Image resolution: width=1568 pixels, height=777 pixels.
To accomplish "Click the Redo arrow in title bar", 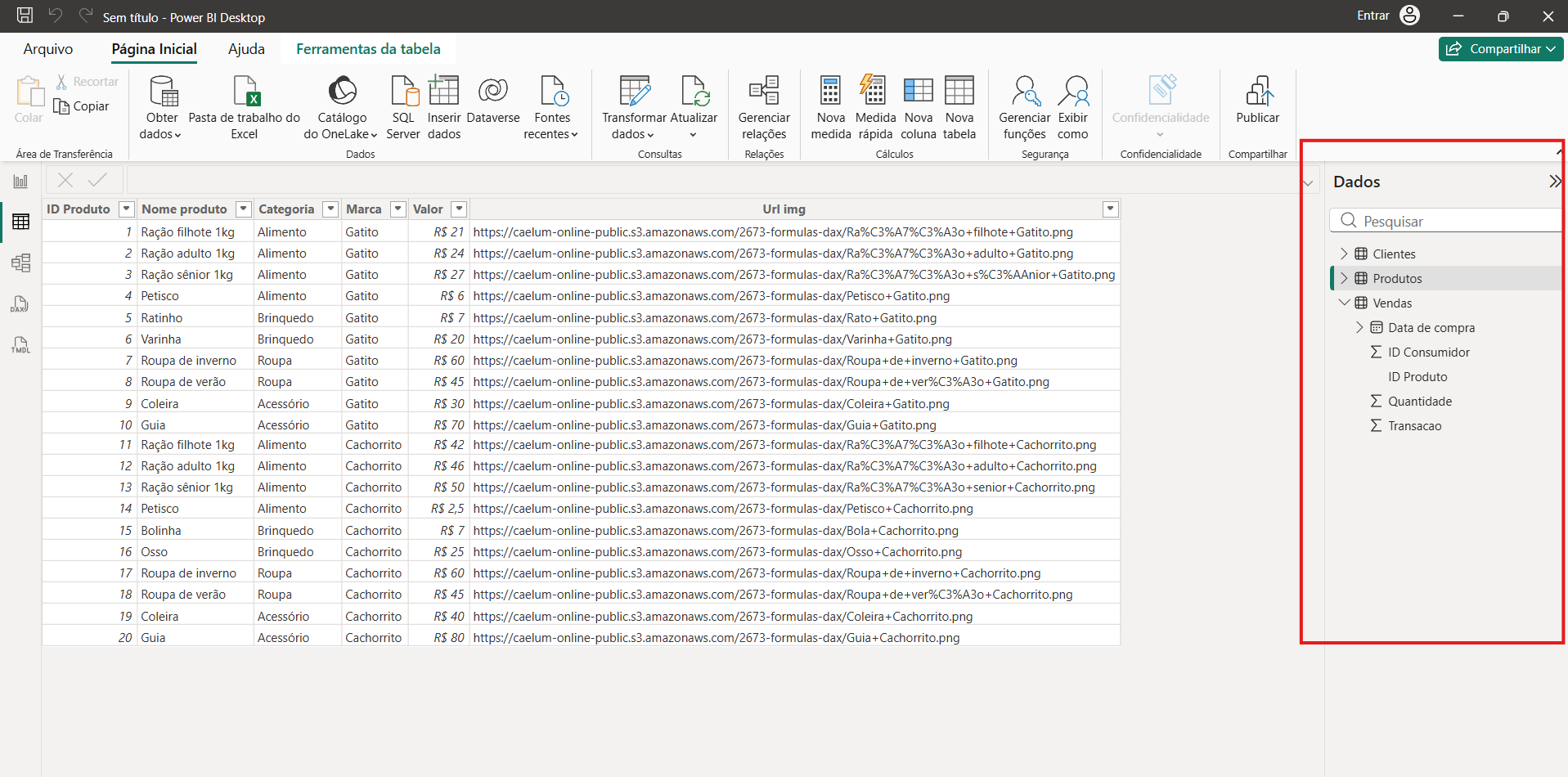I will point(85,16).
